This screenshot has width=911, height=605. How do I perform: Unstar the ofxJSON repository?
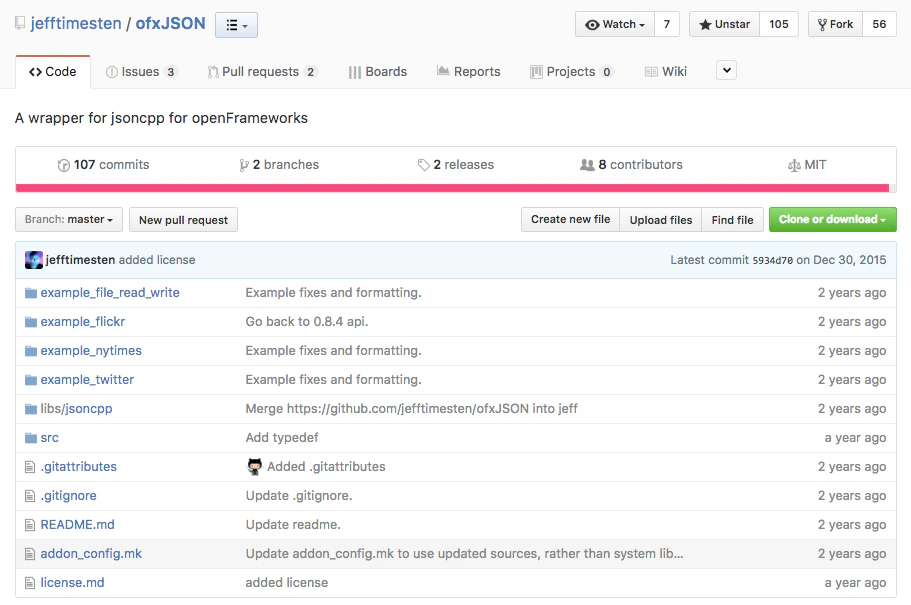tap(724, 24)
